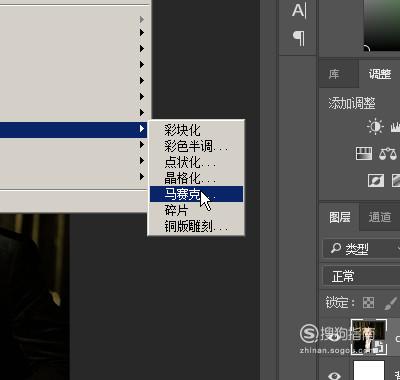Viewport: 400px width, 380px height.
Task: Open the 正常 blend mode dropdown
Action: pyautogui.click(x=362, y=276)
